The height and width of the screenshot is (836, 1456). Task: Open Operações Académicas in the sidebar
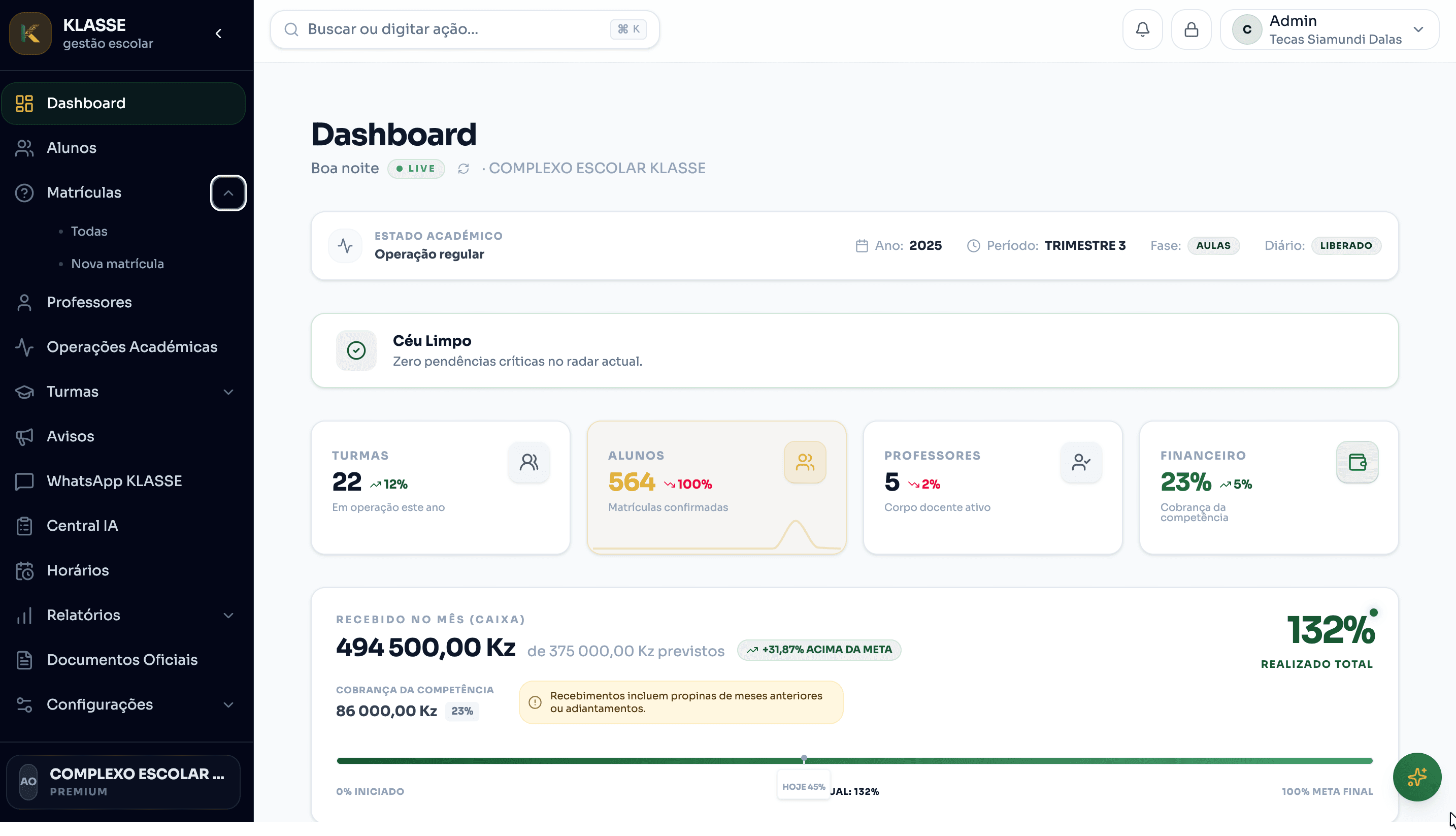coord(123,347)
